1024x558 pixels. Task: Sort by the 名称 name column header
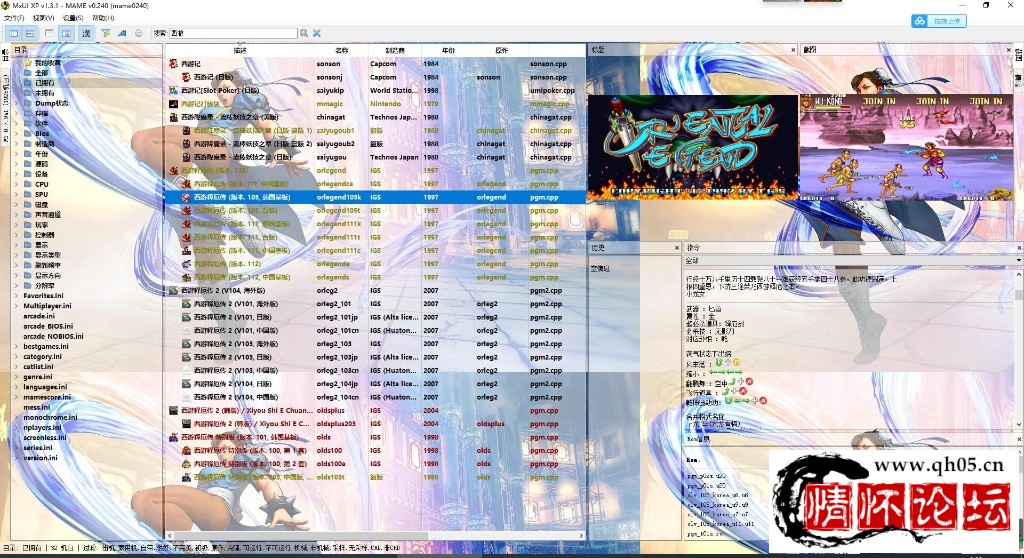point(342,50)
